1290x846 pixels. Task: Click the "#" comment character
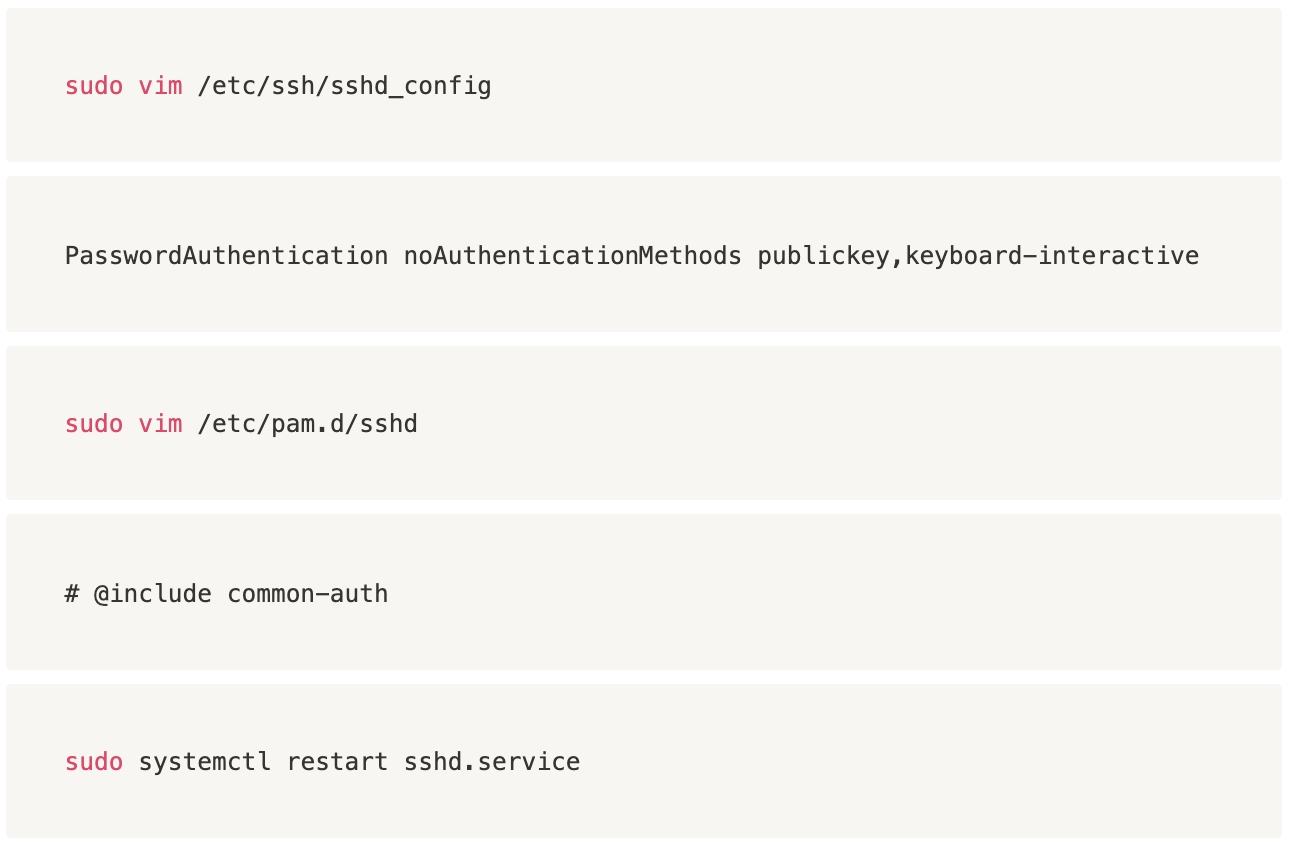click(x=72, y=594)
